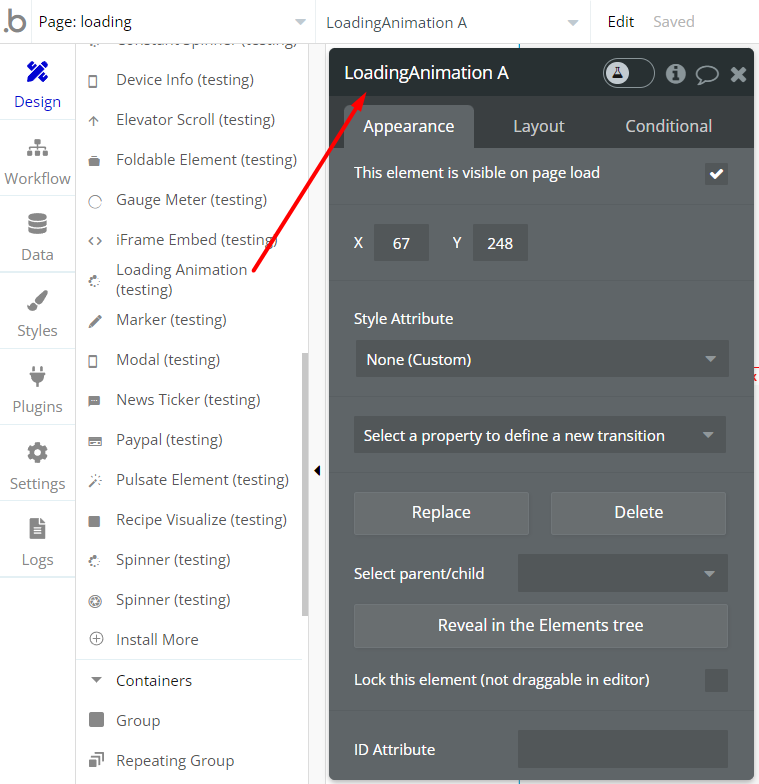Click the Repeating Group icon
The image size is (759, 784).
(96, 760)
